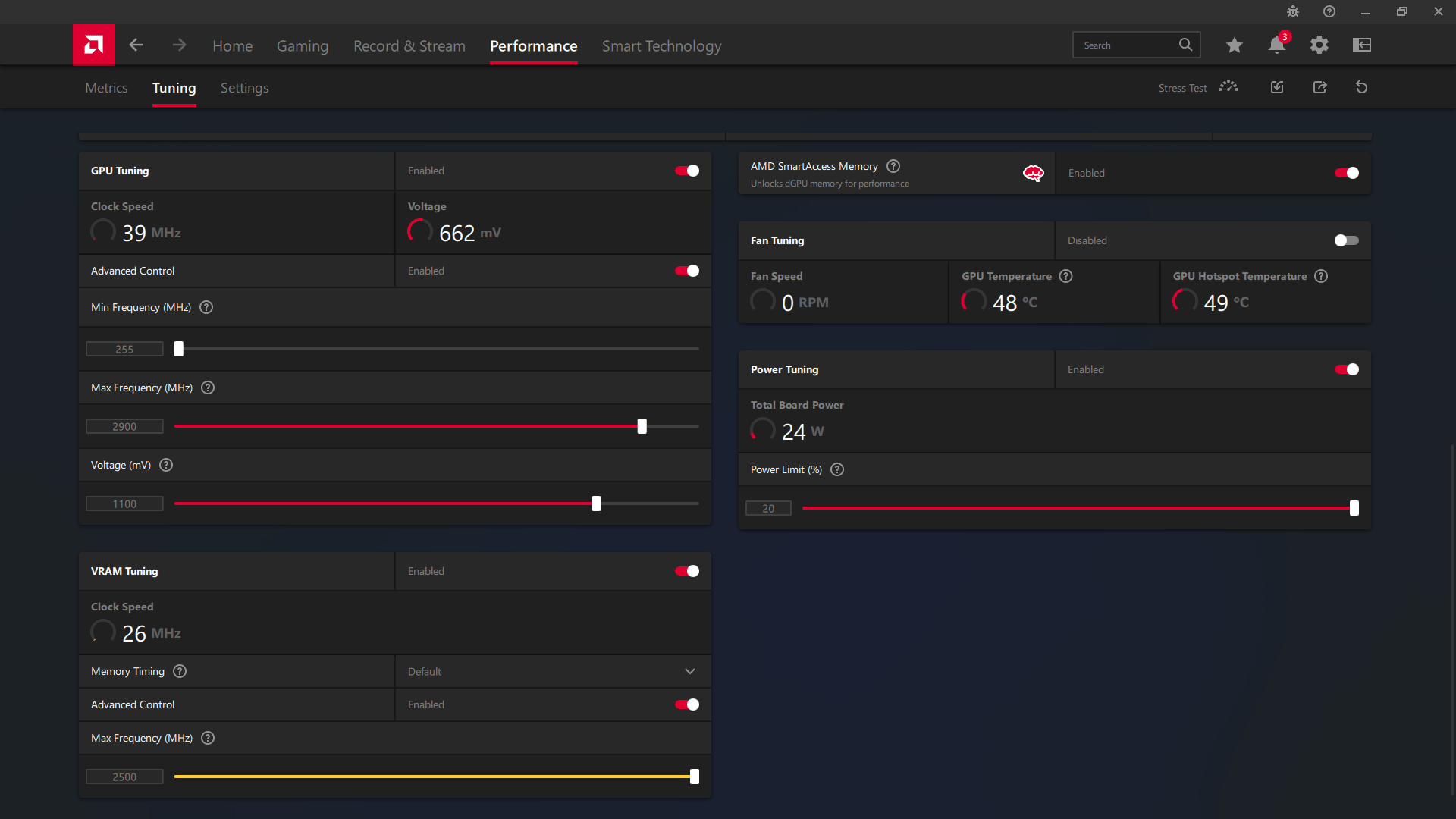
Task: Click the Voltage slider handle
Action: [596, 504]
